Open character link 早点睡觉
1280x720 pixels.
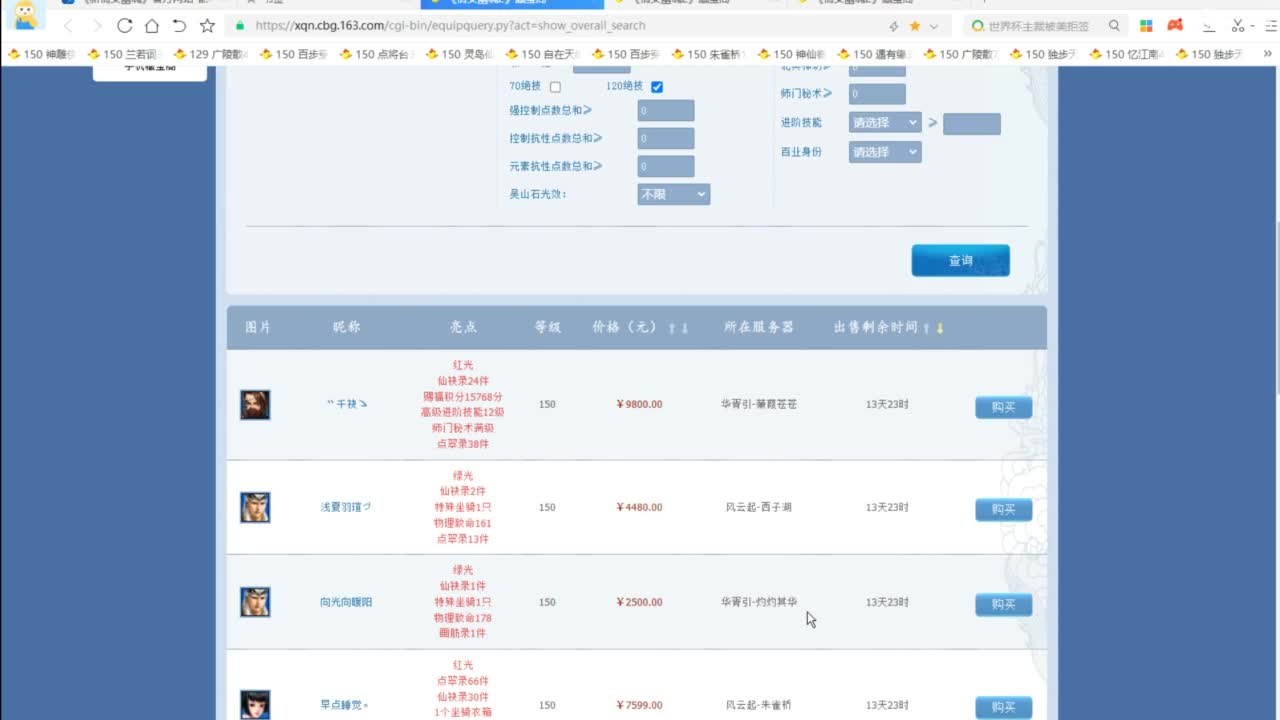coord(345,705)
